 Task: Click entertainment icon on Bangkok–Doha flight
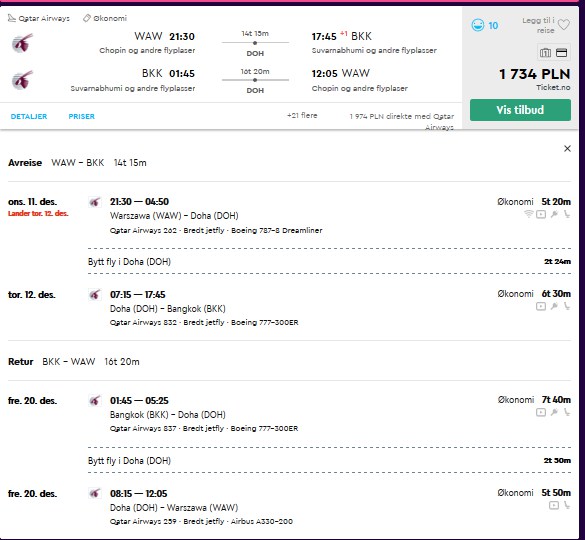click(541, 412)
